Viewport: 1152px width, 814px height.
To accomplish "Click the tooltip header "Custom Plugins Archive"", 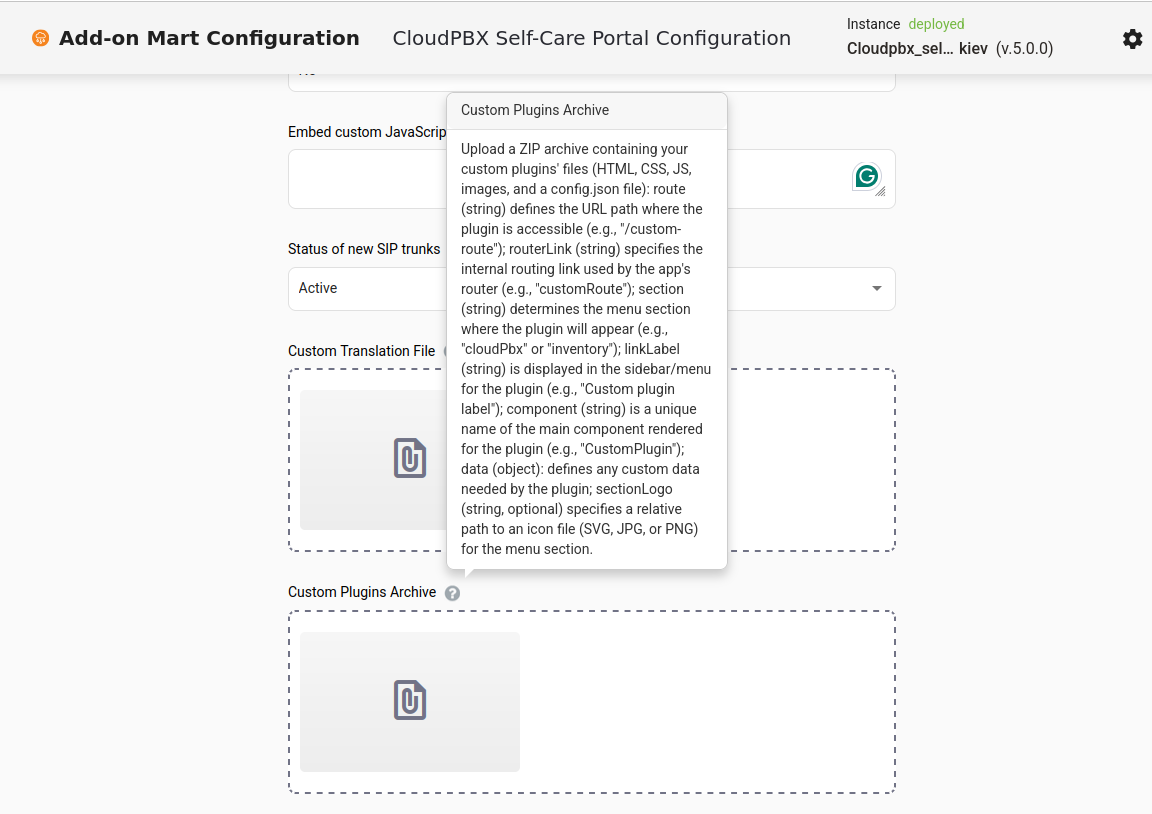I will coord(535,111).
